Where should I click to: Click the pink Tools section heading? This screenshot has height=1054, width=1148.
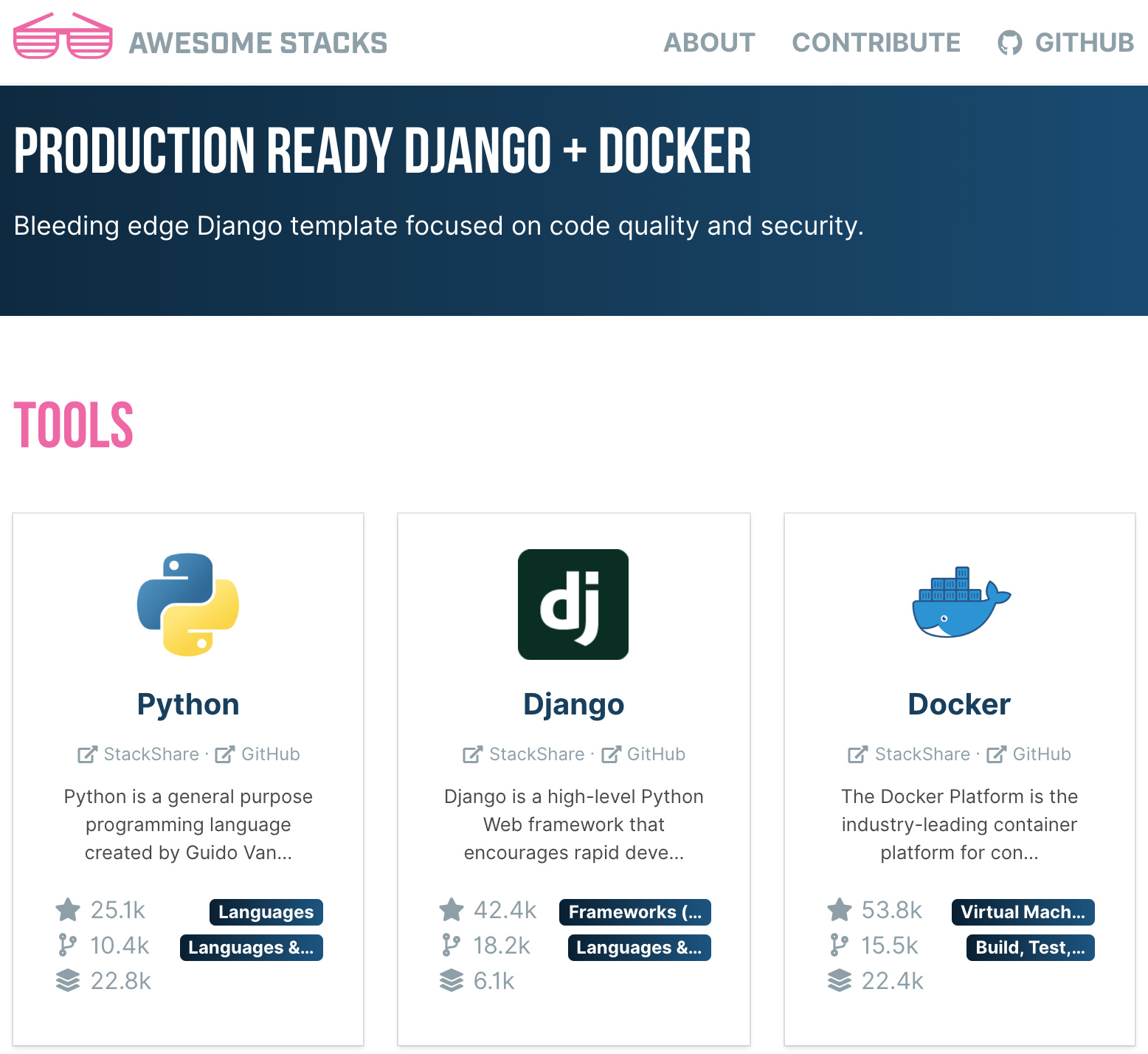(x=74, y=425)
